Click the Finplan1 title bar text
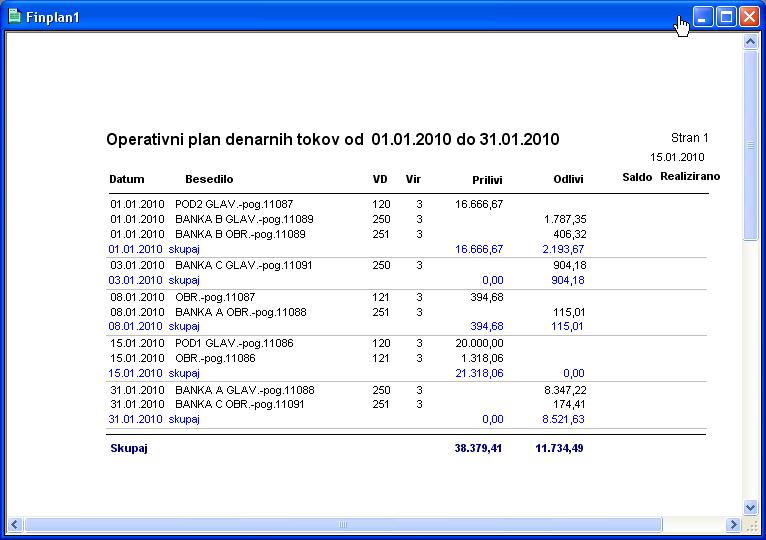Image resolution: width=766 pixels, height=540 pixels. point(54,18)
